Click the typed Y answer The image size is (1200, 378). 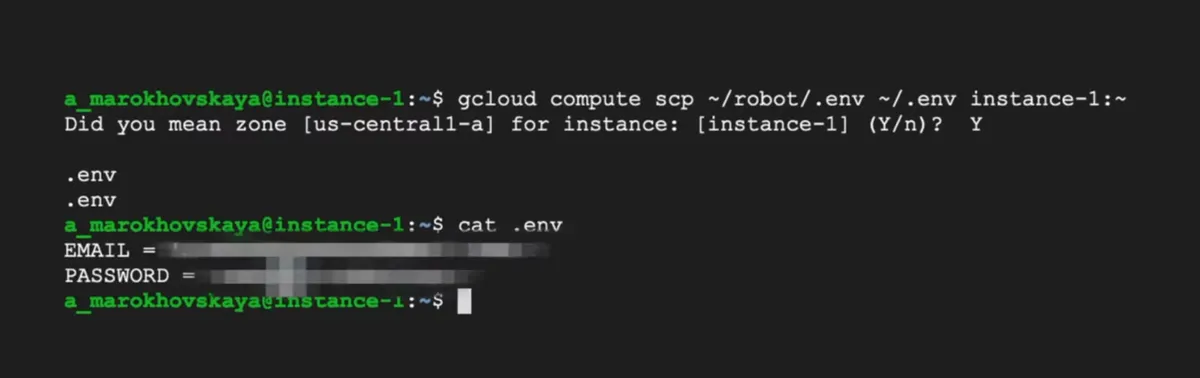(976, 125)
